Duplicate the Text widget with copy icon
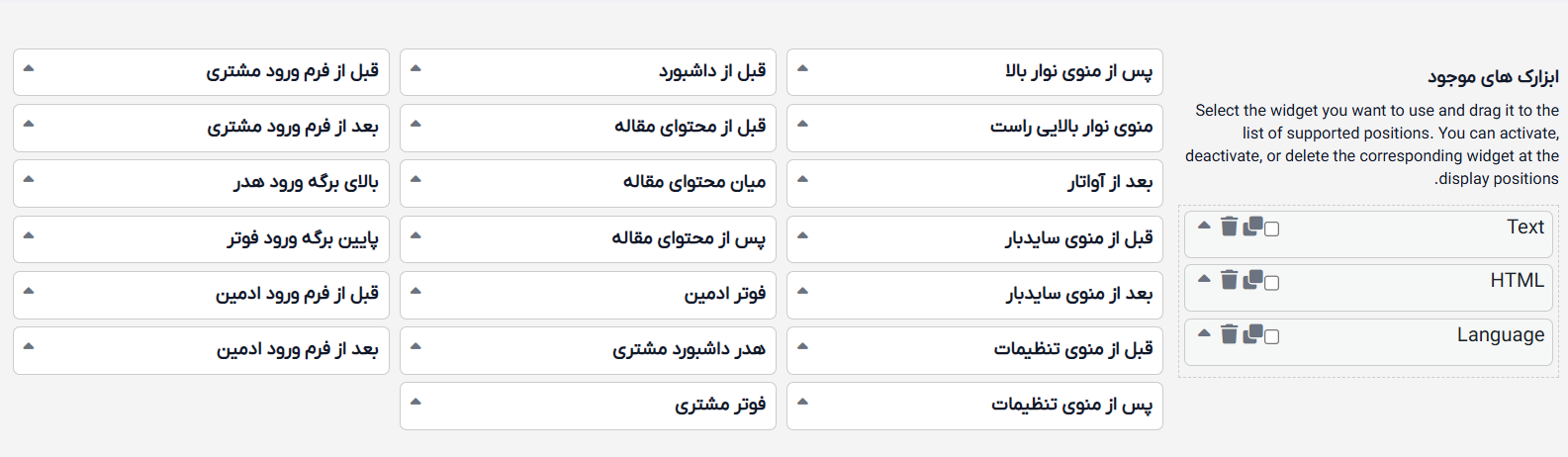This screenshot has width=1568, height=457. coord(1252,227)
